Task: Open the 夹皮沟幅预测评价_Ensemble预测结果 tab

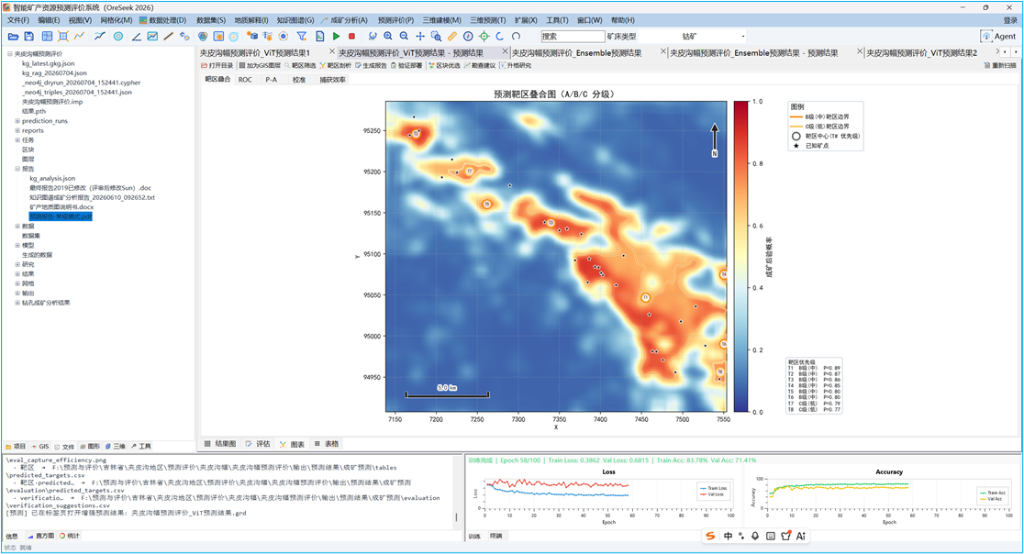Action: [577, 53]
